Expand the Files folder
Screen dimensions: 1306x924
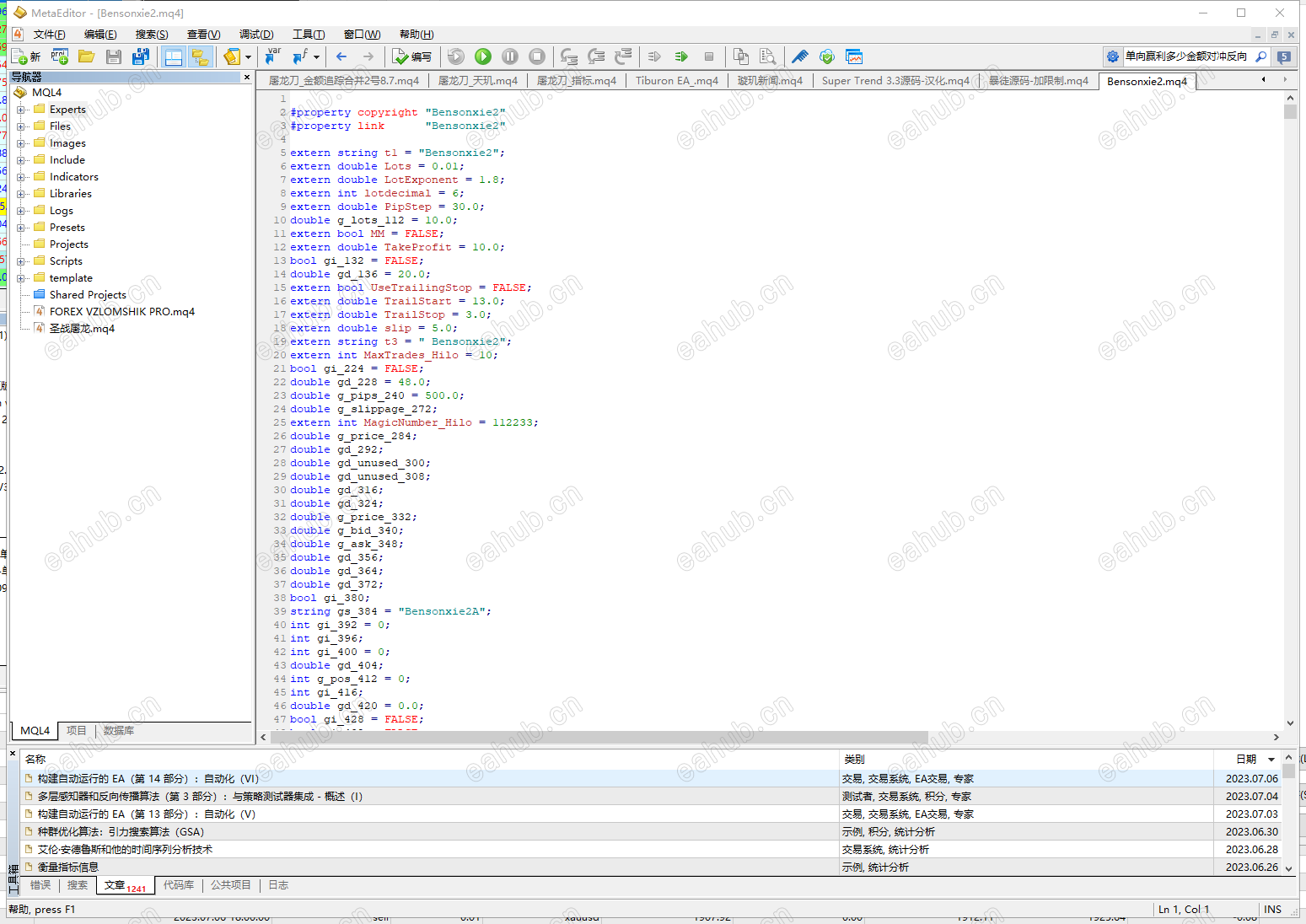point(21,126)
